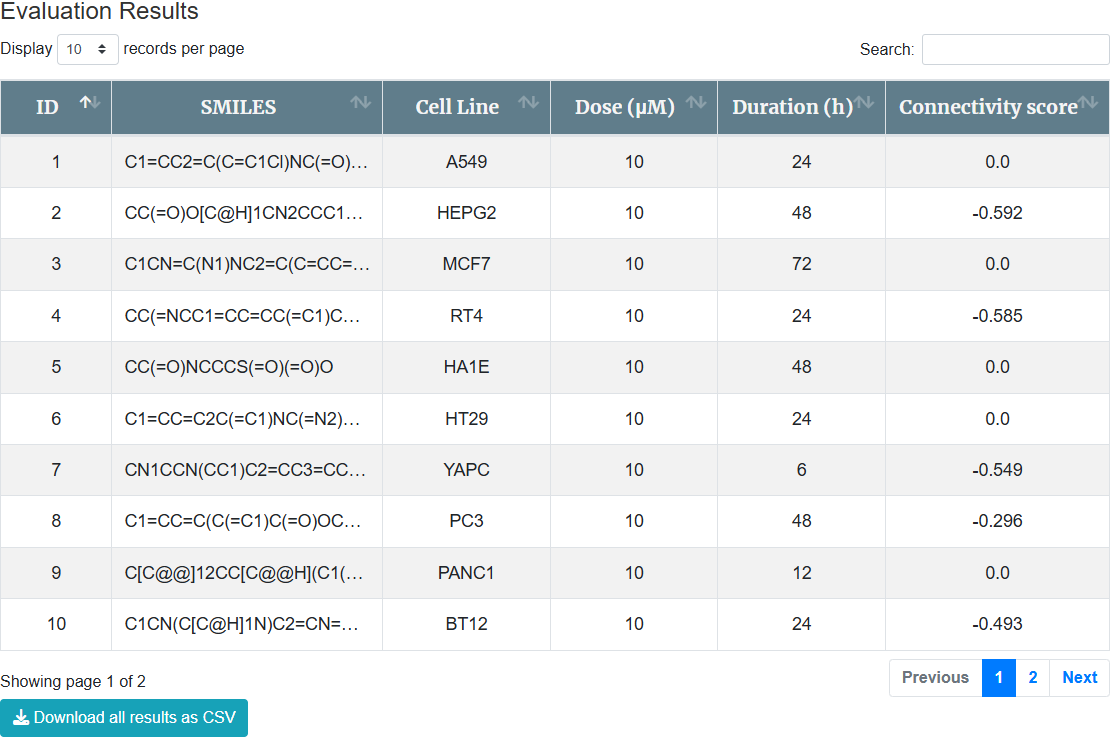Click connectivity score -0.493

coord(997,624)
